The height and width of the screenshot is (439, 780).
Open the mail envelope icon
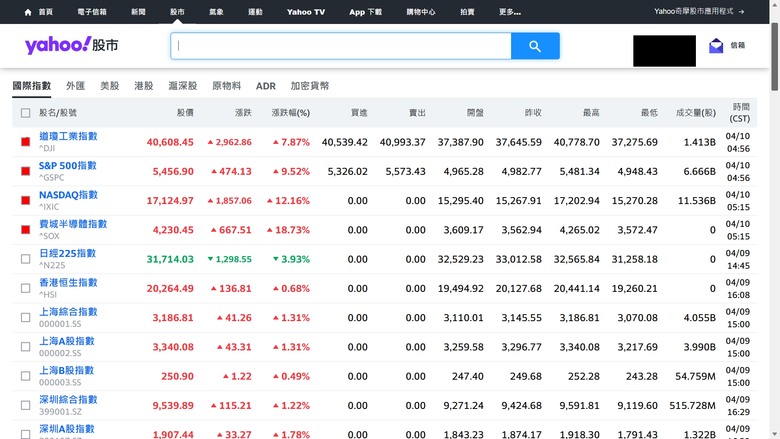click(716, 46)
